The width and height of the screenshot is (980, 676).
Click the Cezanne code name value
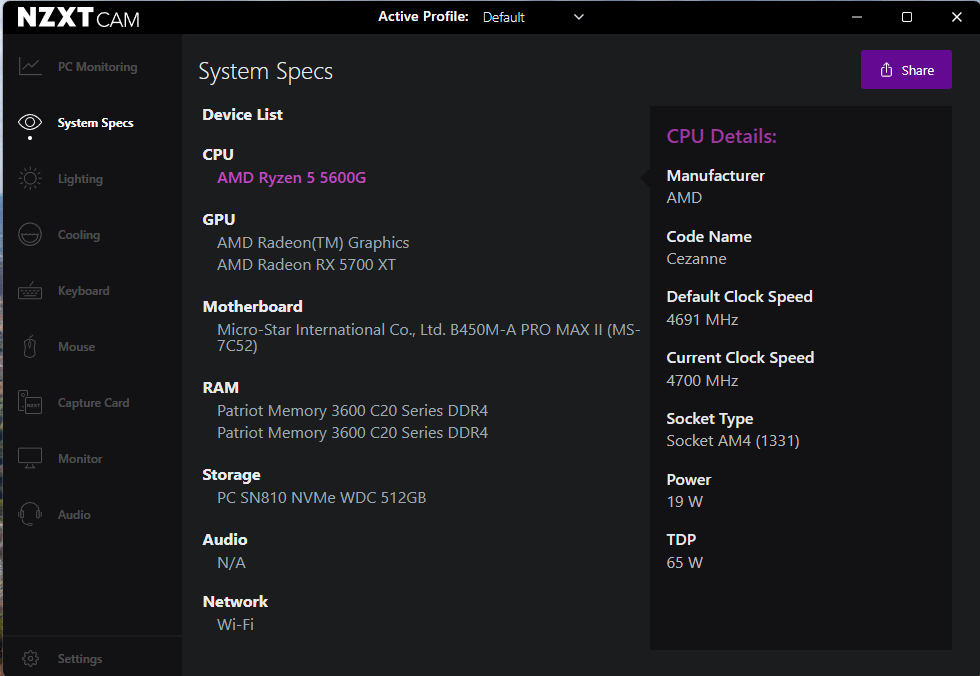point(696,259)
